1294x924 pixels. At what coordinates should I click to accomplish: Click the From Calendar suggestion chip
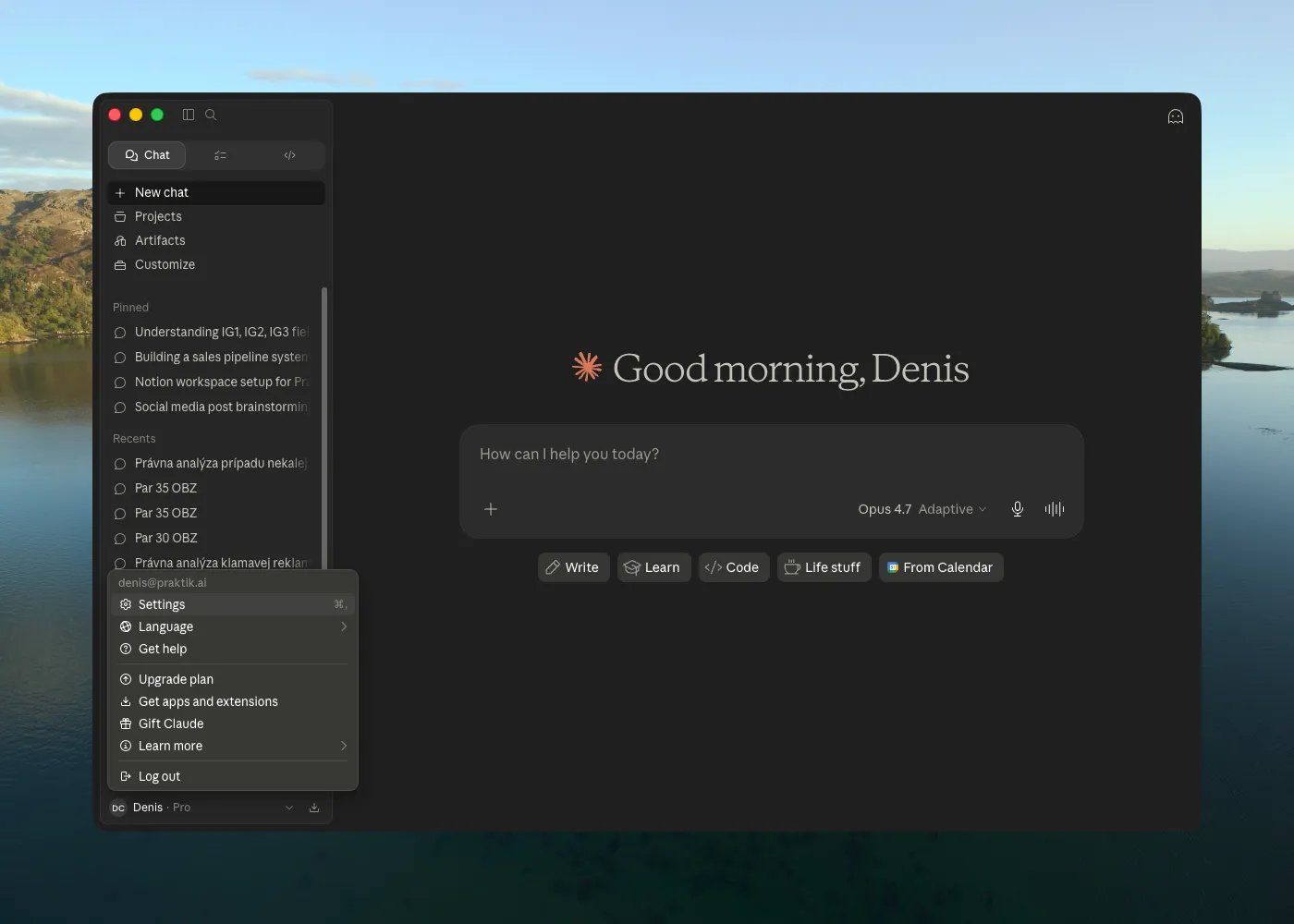pos(941,567)
